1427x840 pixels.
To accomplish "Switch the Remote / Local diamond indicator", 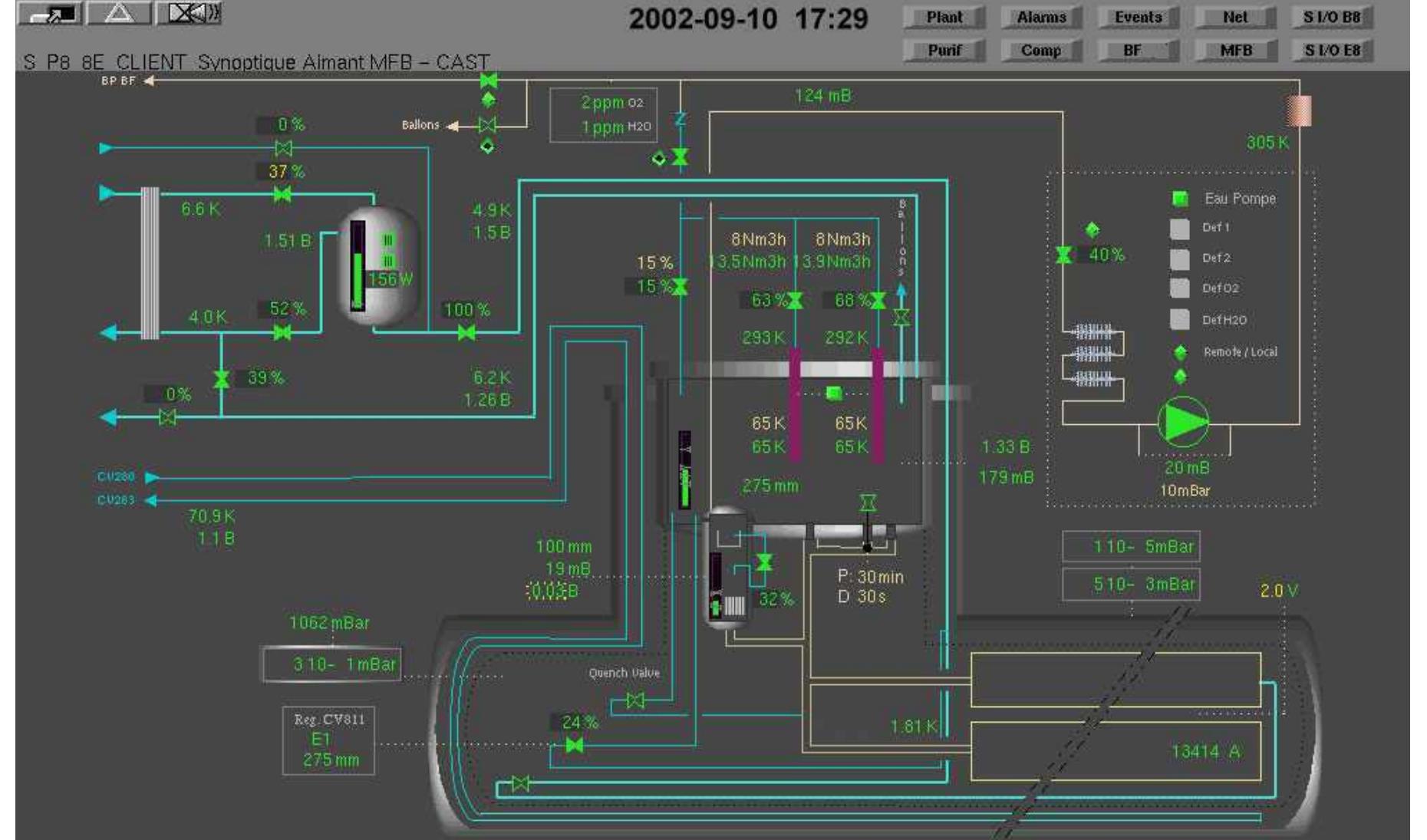I will [1180, 352].
